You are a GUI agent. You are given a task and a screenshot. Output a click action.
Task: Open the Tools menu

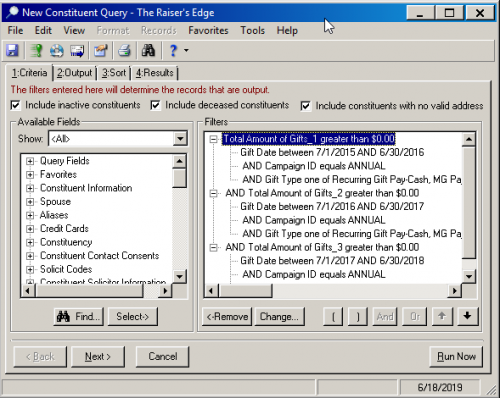tap(253, 30)
